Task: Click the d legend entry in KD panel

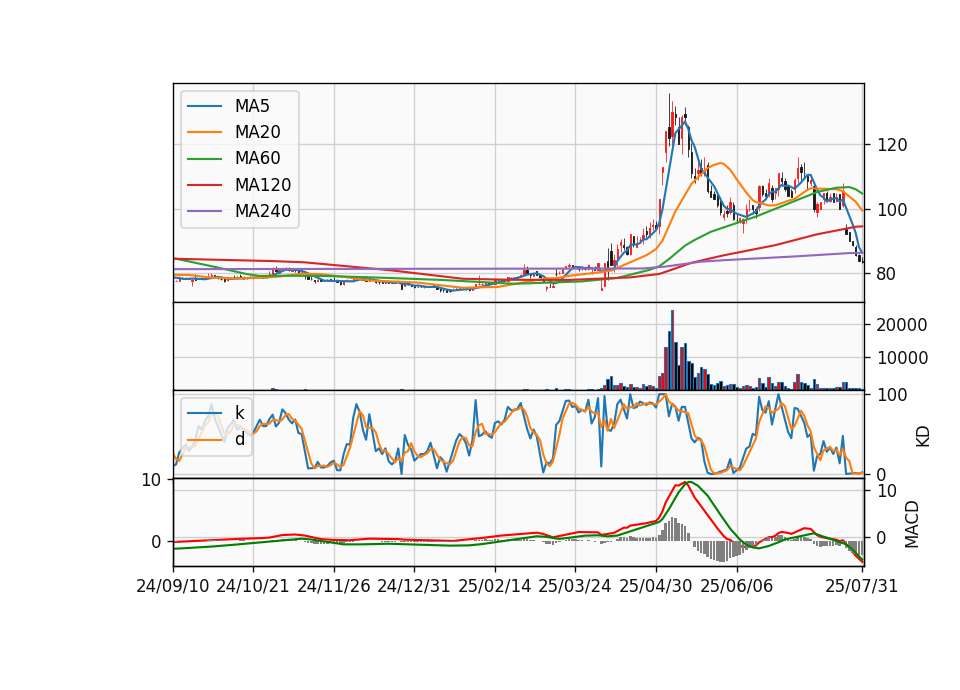Action: click(239, 439)
